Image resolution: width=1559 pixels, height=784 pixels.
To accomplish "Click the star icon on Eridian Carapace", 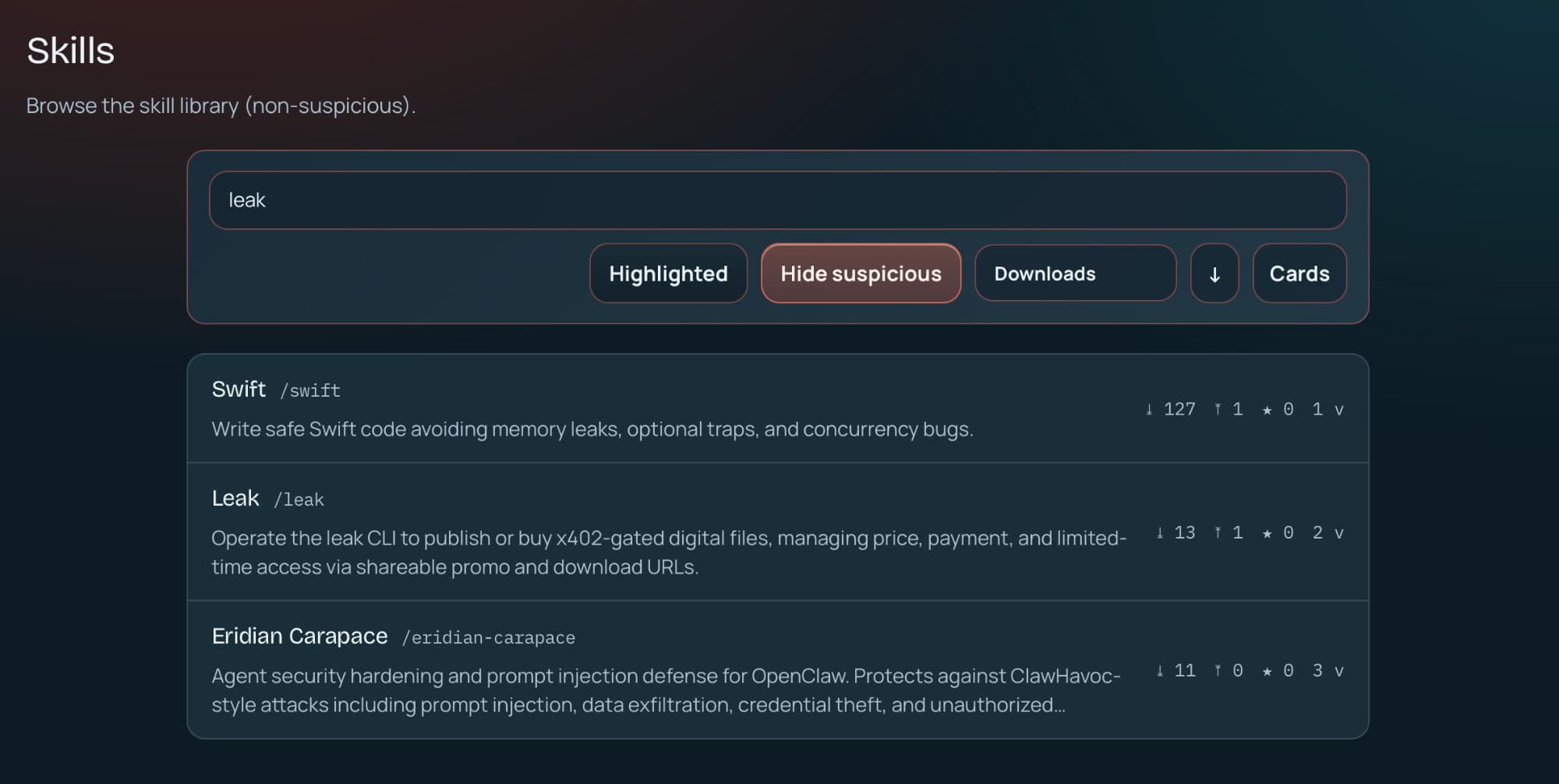I will [x=1266, y=669].
